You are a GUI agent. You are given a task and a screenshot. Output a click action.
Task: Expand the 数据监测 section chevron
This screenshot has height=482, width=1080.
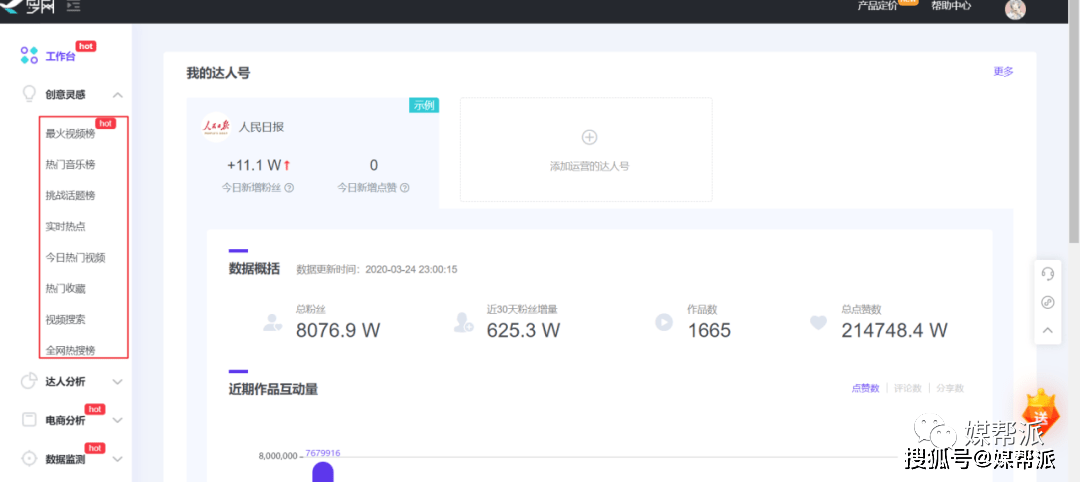(118, 459)
